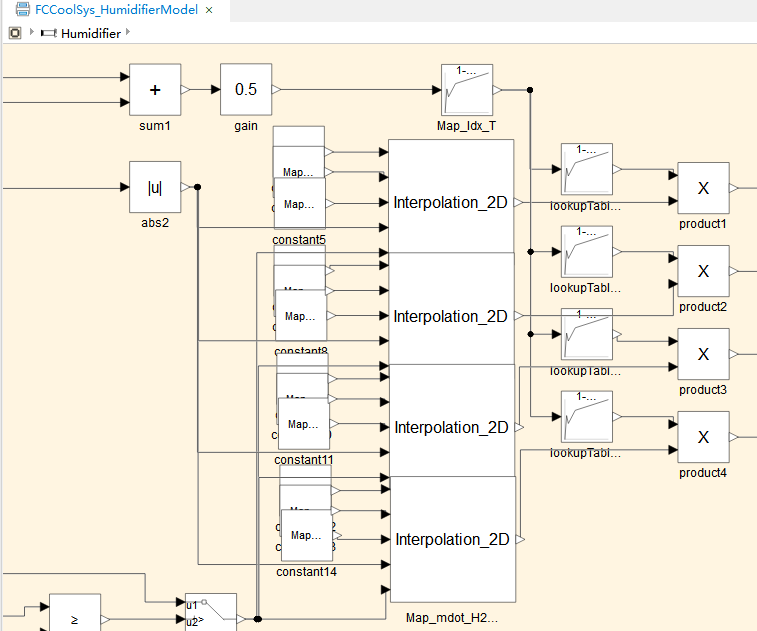This screenshot has width=757, height=631.
Task: Click the abs2 label text
Action: pos(155,223)
